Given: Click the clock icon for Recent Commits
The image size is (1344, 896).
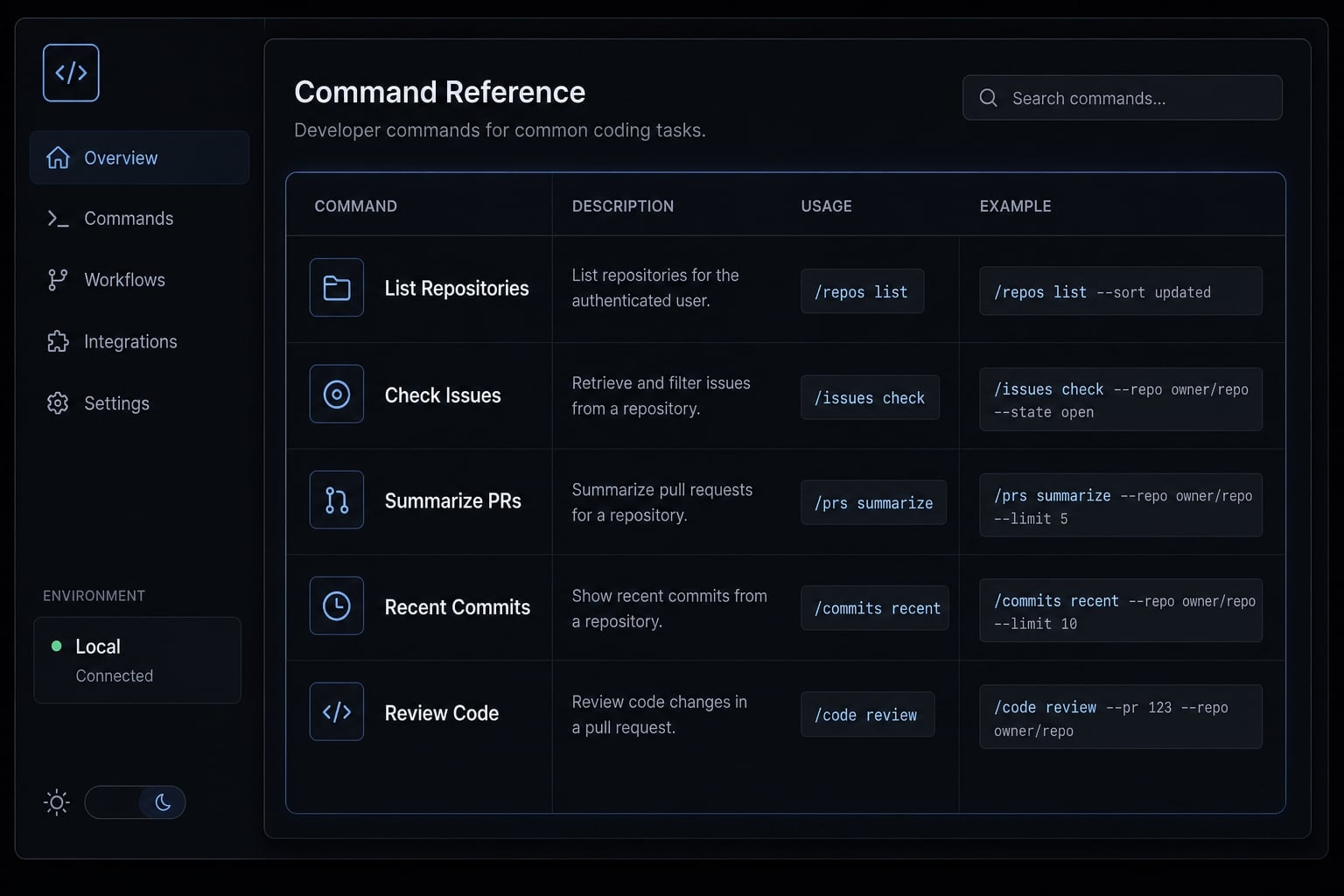Looking at the screenshot, I should tap(337, 606).
